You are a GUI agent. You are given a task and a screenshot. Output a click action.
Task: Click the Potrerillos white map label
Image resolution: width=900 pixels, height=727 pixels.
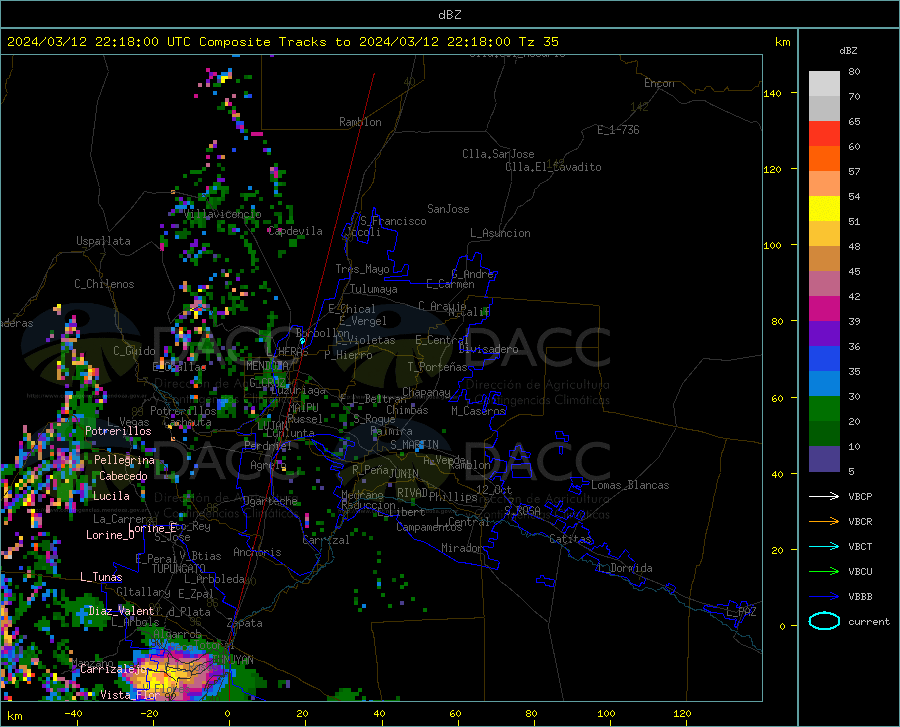tap(118, 431)
